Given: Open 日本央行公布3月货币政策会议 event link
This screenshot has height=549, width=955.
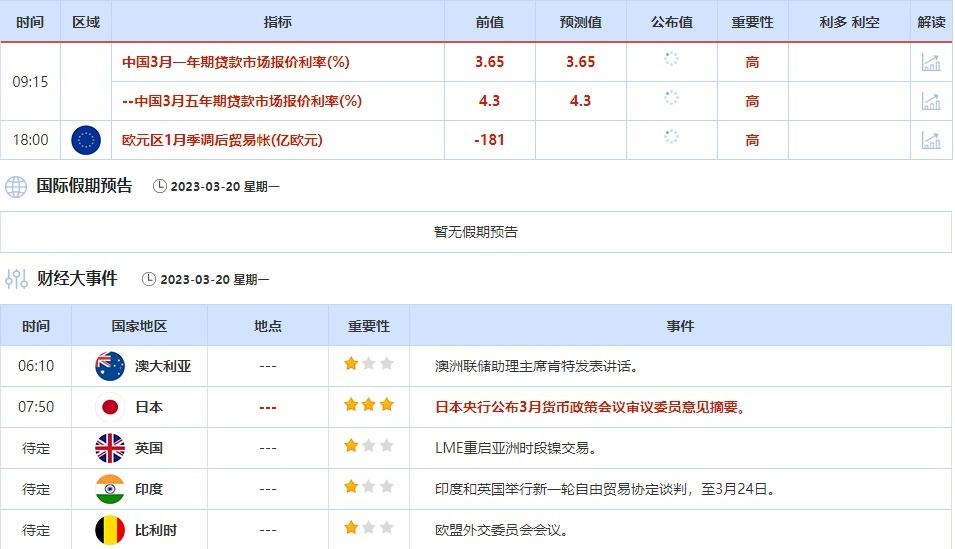Looking at the screenshot, I should (591, 407).
